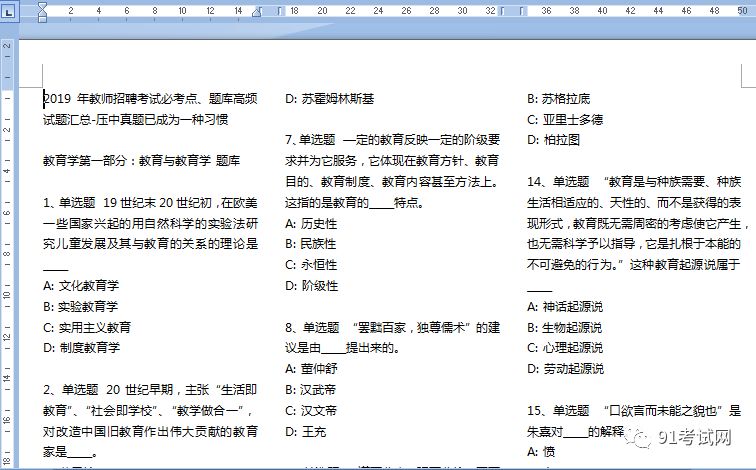The image size is (756, 470).
Task: Click question 1 line beginning '1、单选题 19 世纪末'
Action: pos(150,203)
